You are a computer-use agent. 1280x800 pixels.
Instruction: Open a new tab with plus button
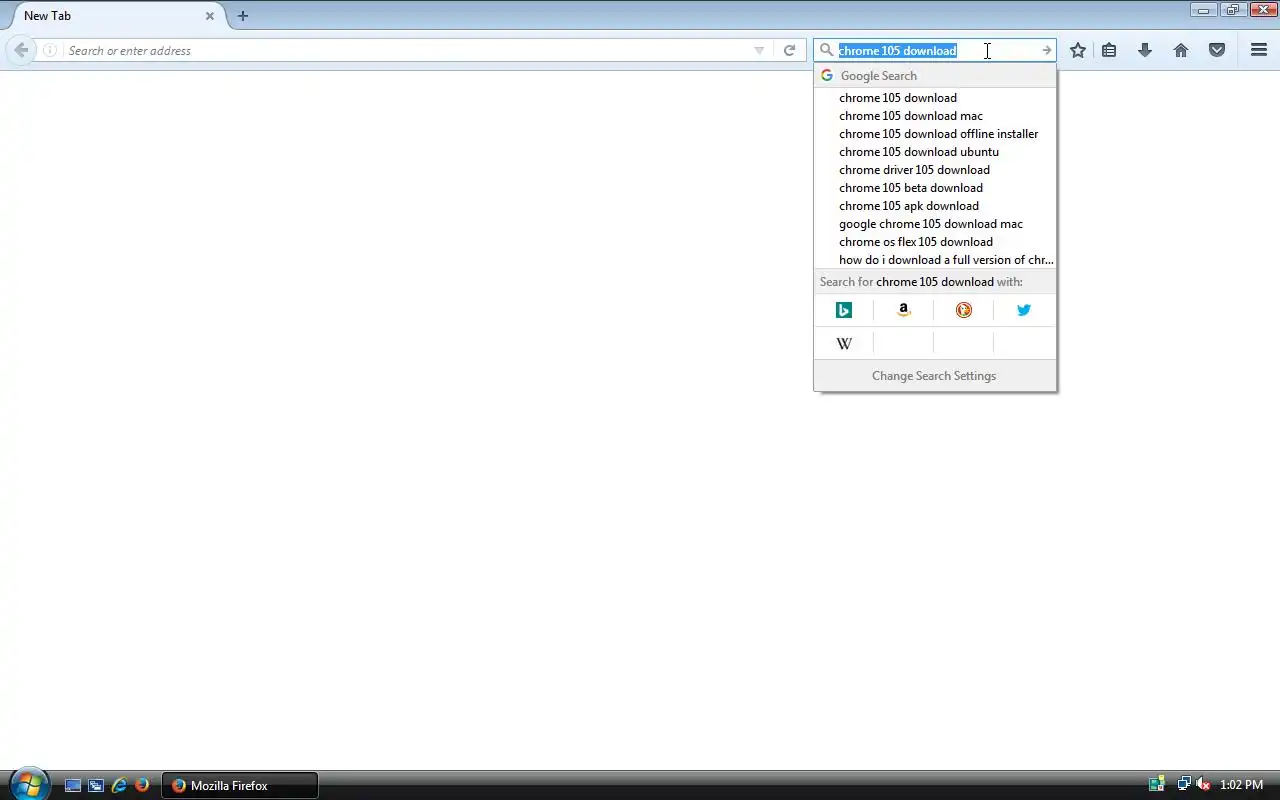243,16
